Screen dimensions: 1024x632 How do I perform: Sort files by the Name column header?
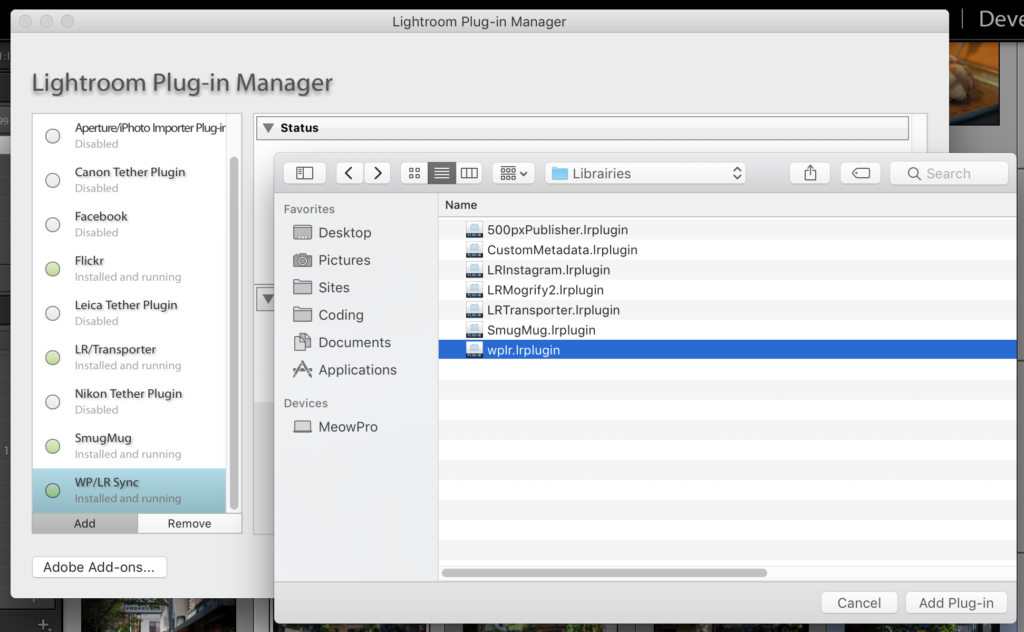(x=461, y=205)
